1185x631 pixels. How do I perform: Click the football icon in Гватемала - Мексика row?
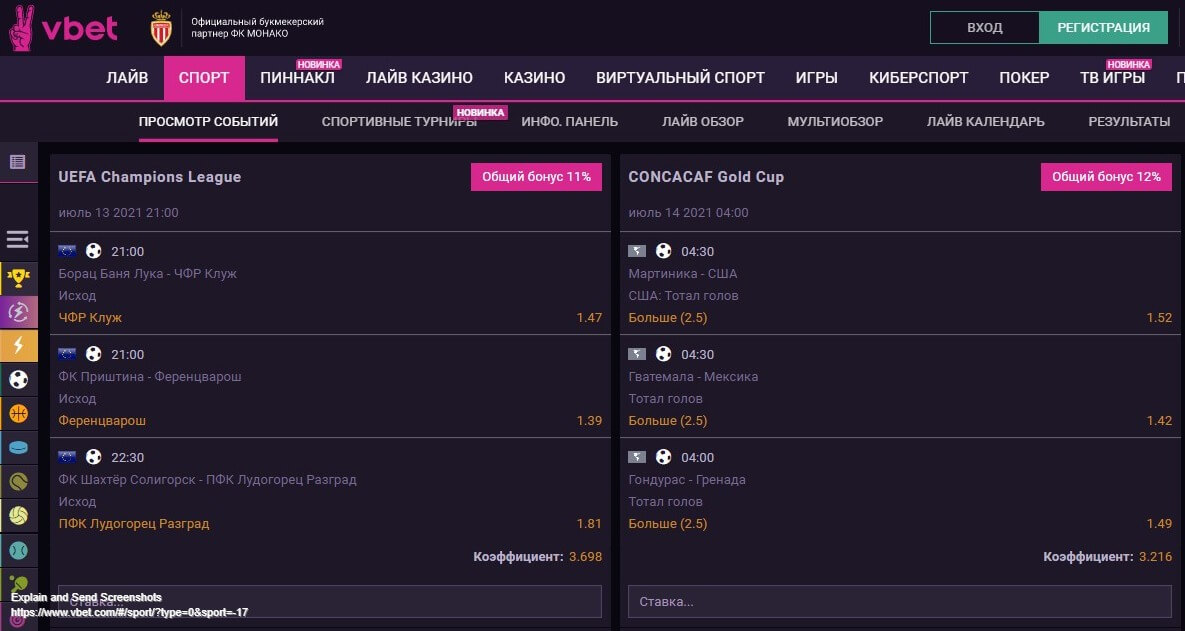664,354
